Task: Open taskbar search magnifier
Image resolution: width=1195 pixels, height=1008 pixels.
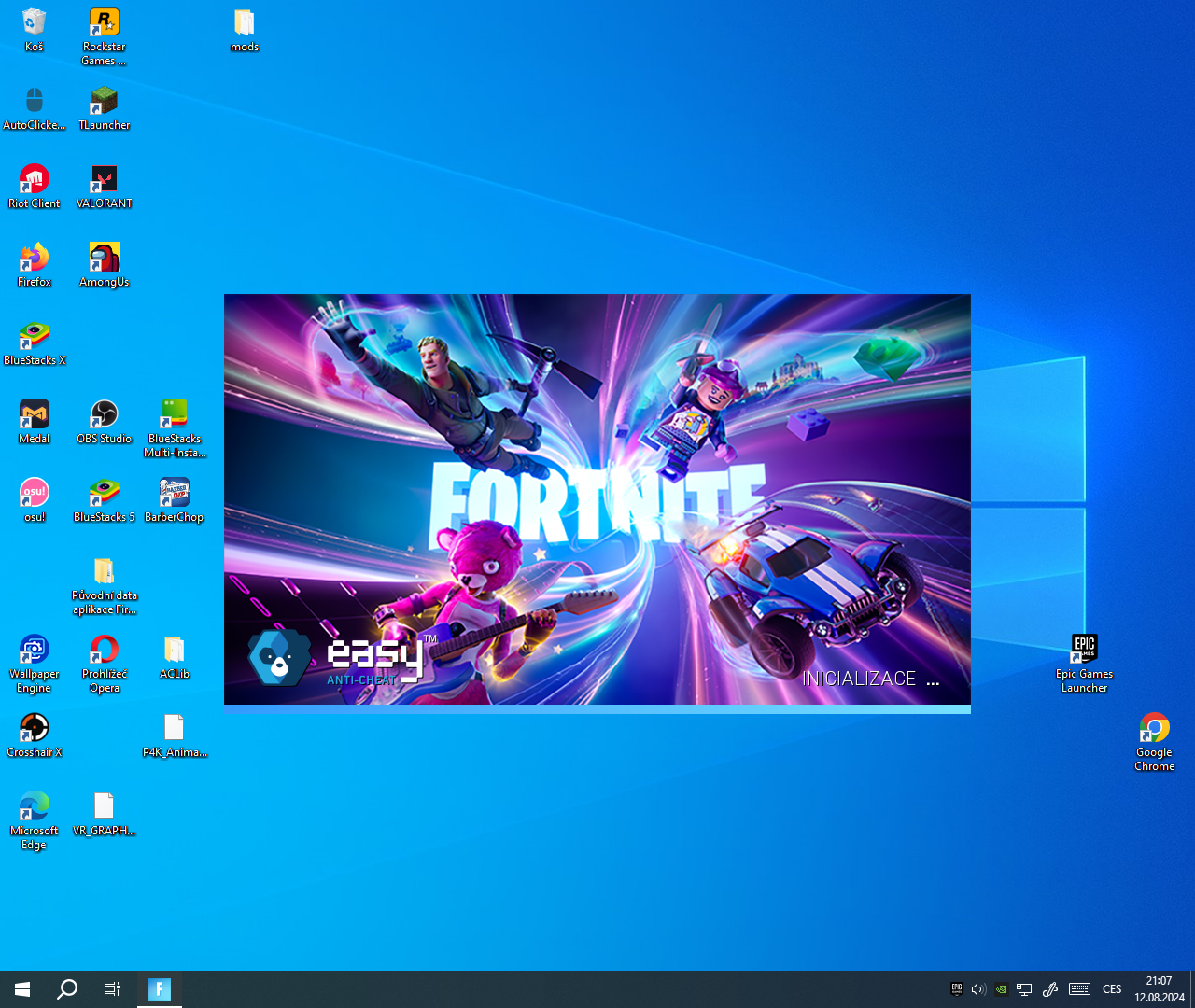Action: (x=67, y=989)
